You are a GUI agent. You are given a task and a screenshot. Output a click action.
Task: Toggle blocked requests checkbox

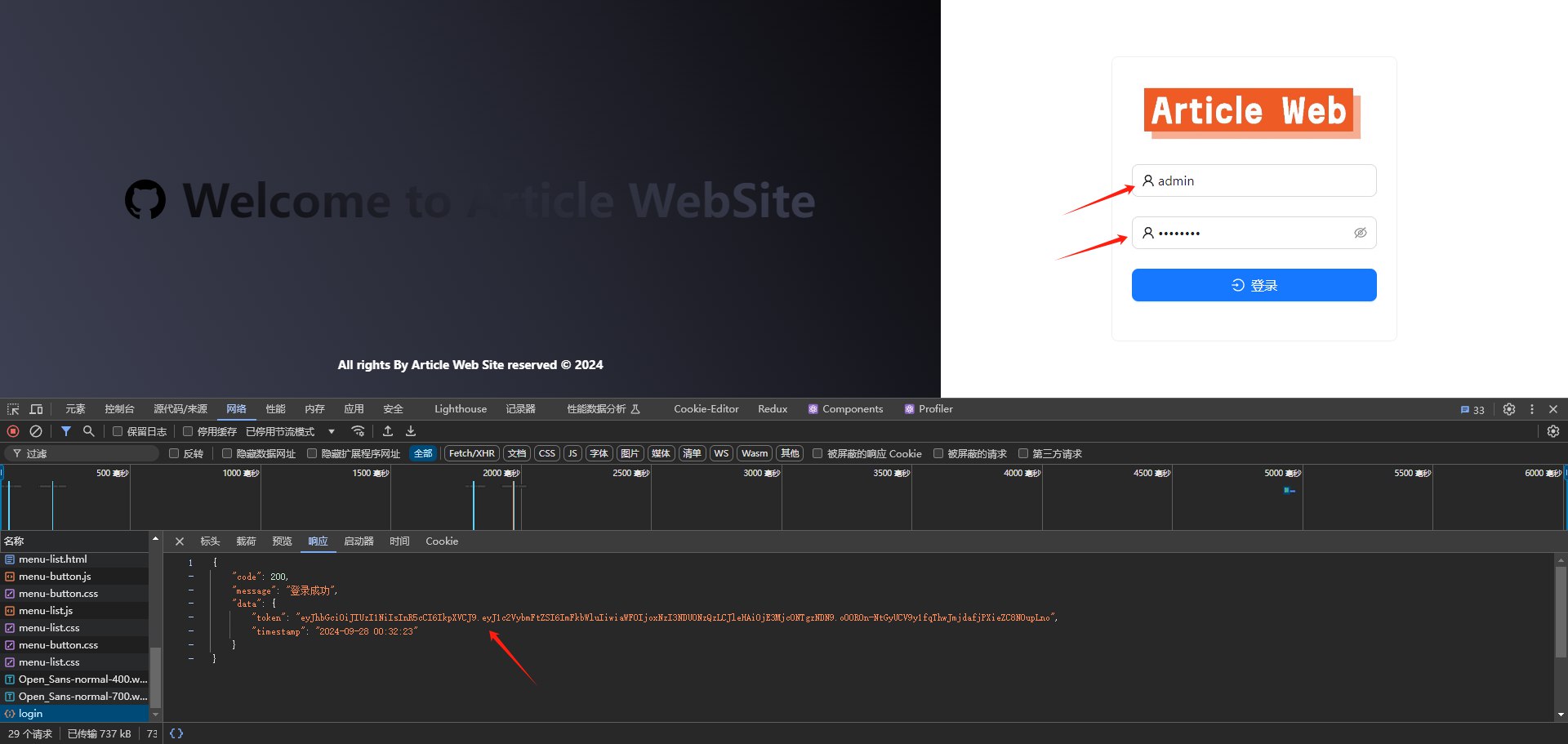click(938, 453)
